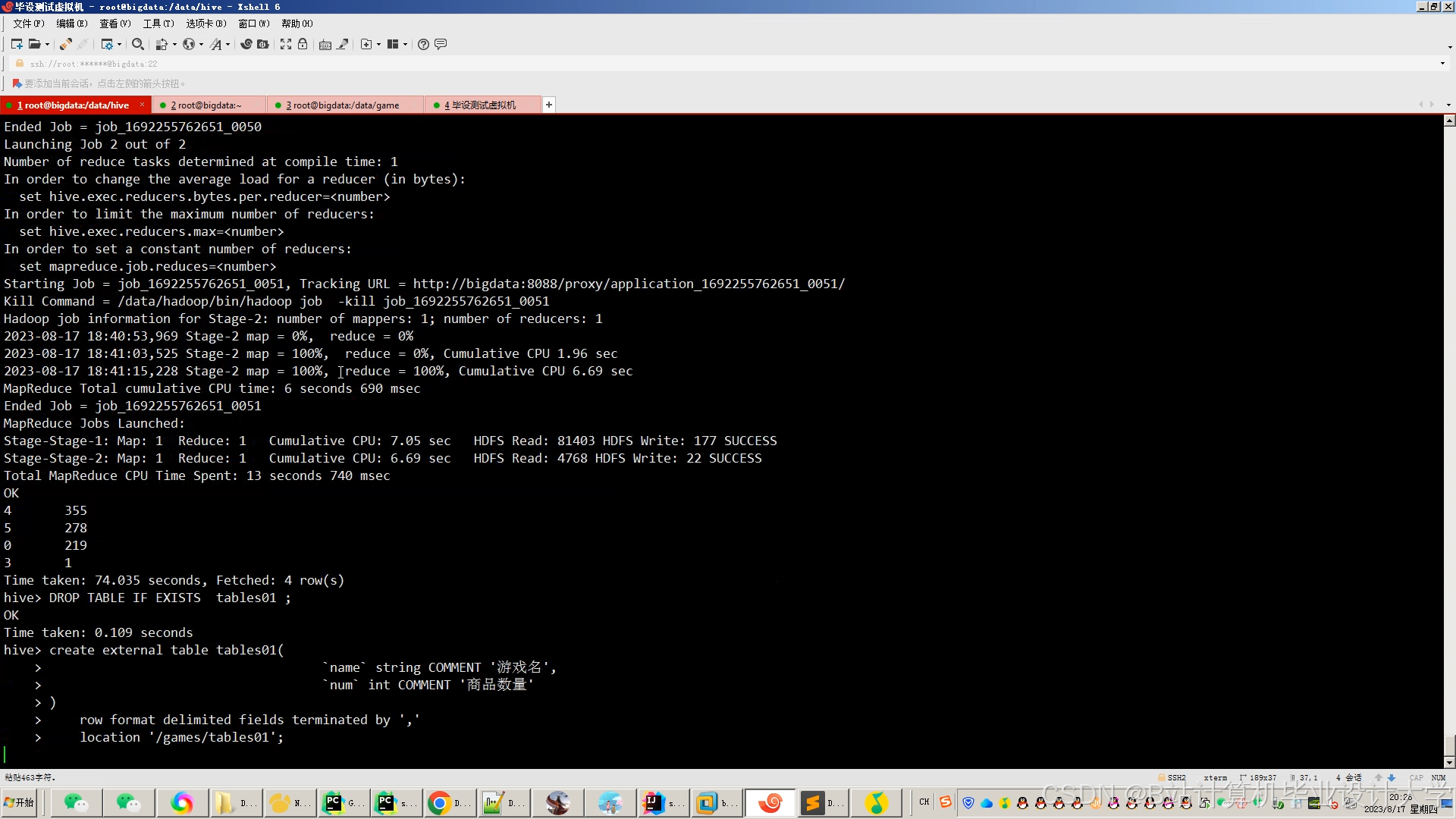Expand the layout panes dropdown arrow
The image size is (1456, 819).
point(405,45)
